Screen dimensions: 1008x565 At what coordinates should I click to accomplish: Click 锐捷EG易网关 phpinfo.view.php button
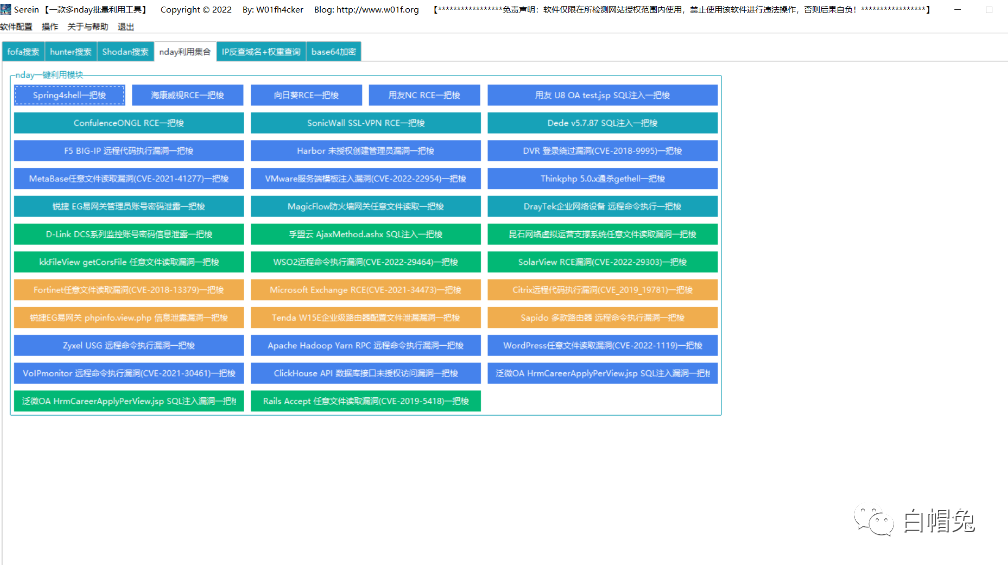click(129, 318)
